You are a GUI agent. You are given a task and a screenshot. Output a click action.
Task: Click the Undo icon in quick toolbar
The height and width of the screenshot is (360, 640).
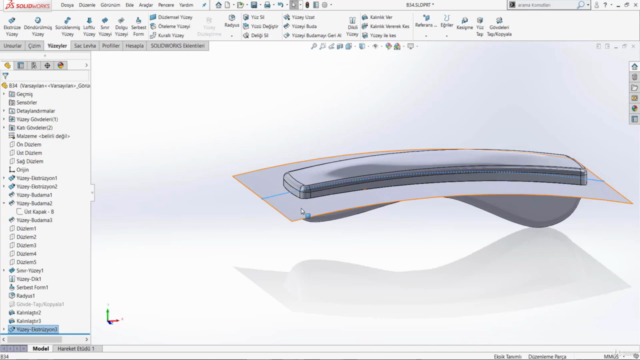(x=280, y=5)
